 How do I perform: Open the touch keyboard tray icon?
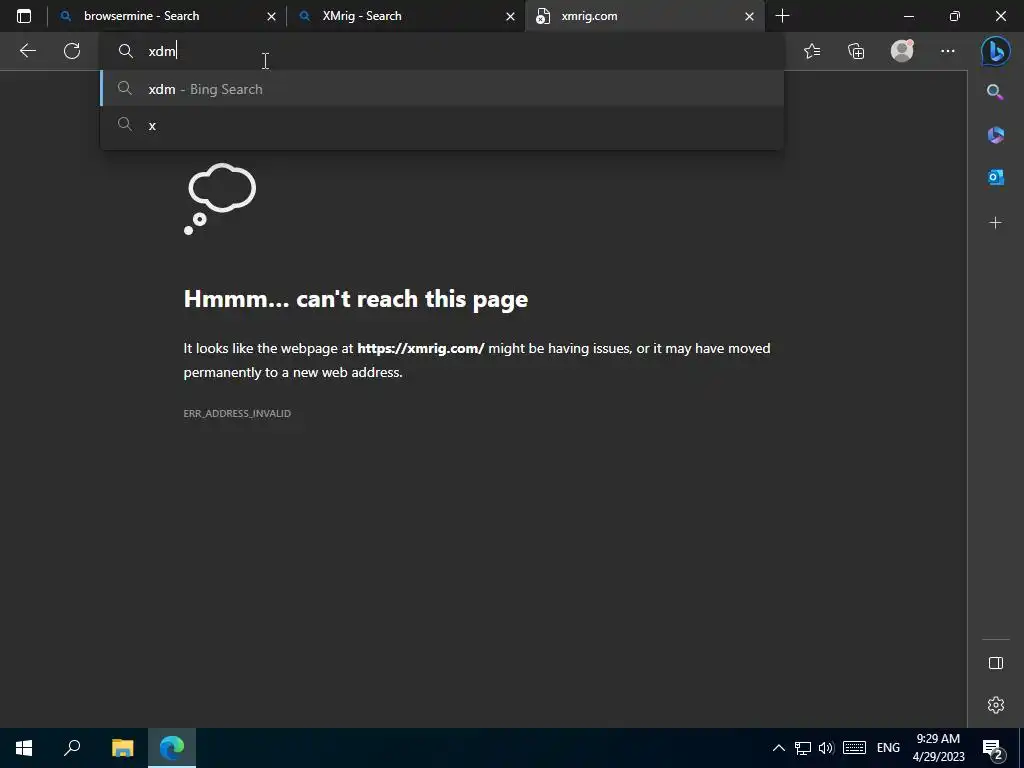pos(854,748)
